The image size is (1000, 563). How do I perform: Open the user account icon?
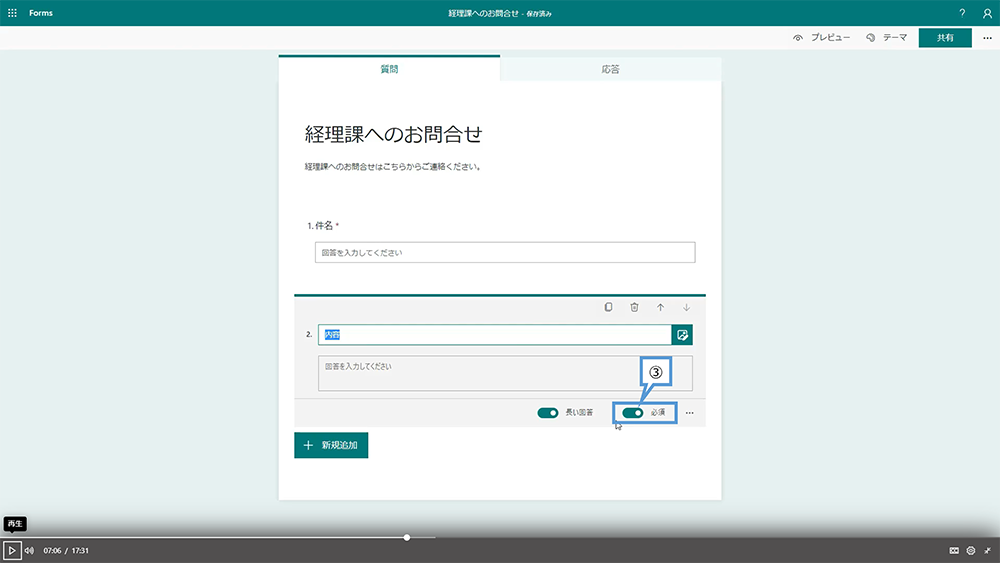click(x=987, y=13)
